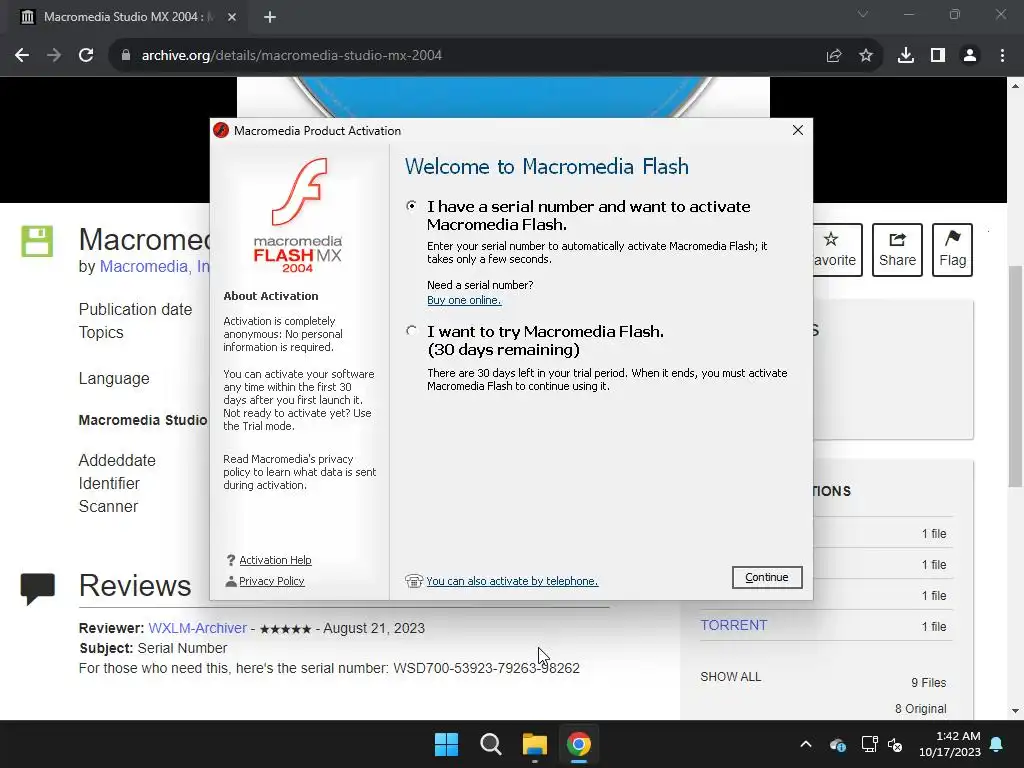Open File Explorer from the taskbar
This screenshot has height=768, width=1024.
pyautogui.click(x=534, y=744)
